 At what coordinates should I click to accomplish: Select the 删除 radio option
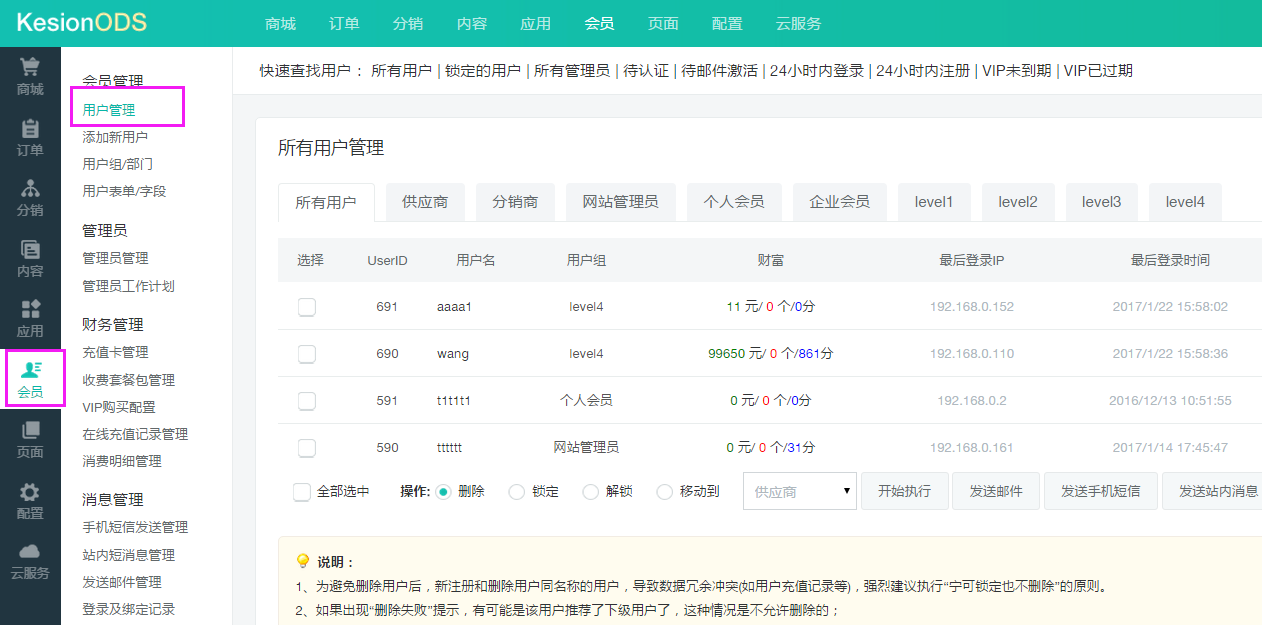[444, 492]
